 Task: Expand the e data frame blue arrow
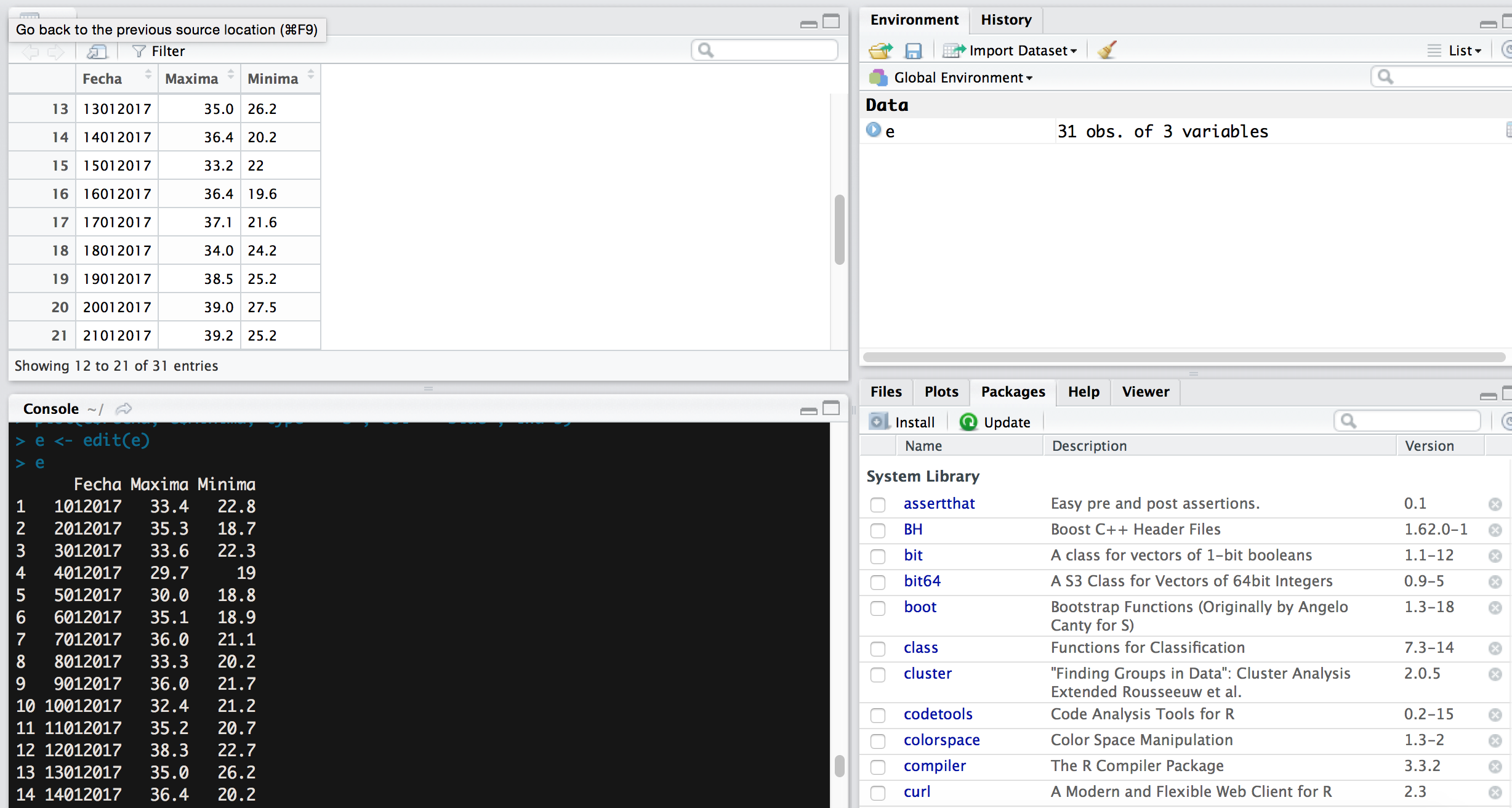pos(873,130)
